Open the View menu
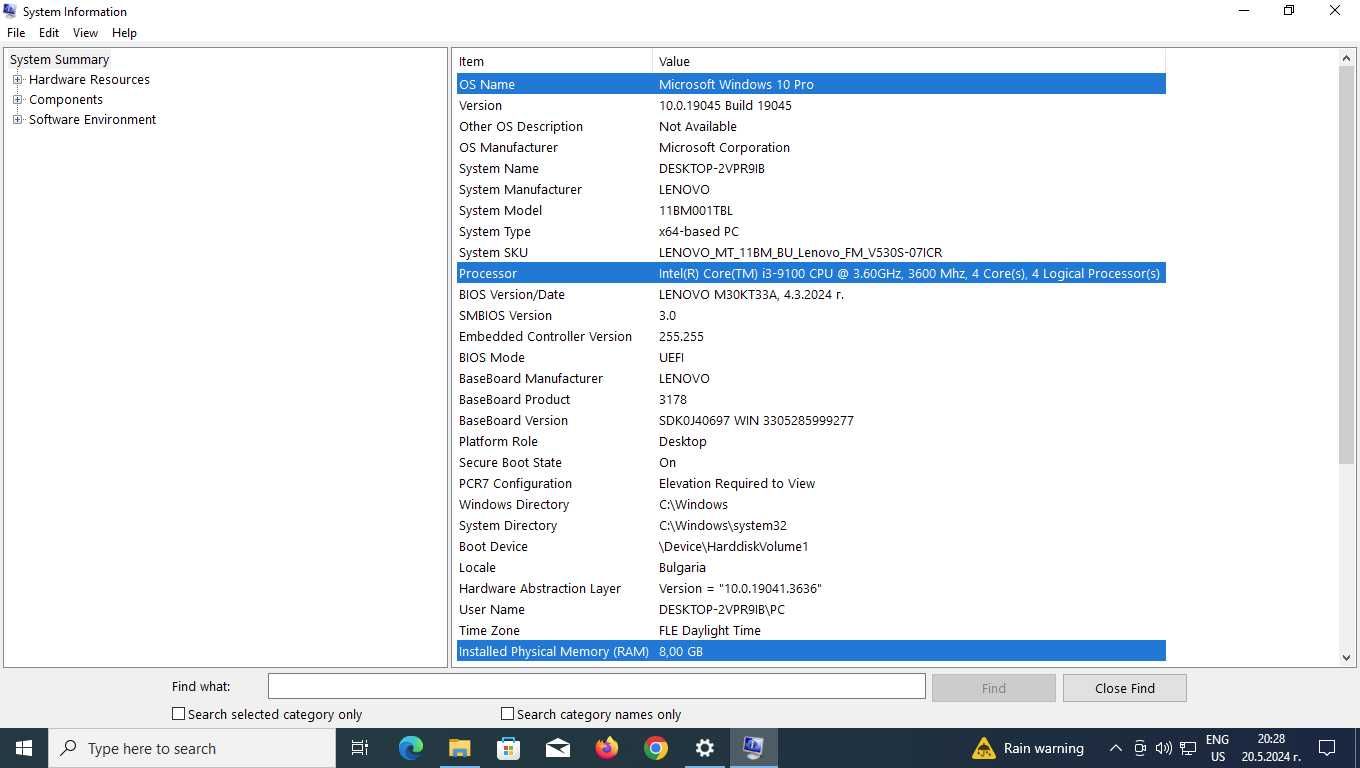 [x=85, y=33]
